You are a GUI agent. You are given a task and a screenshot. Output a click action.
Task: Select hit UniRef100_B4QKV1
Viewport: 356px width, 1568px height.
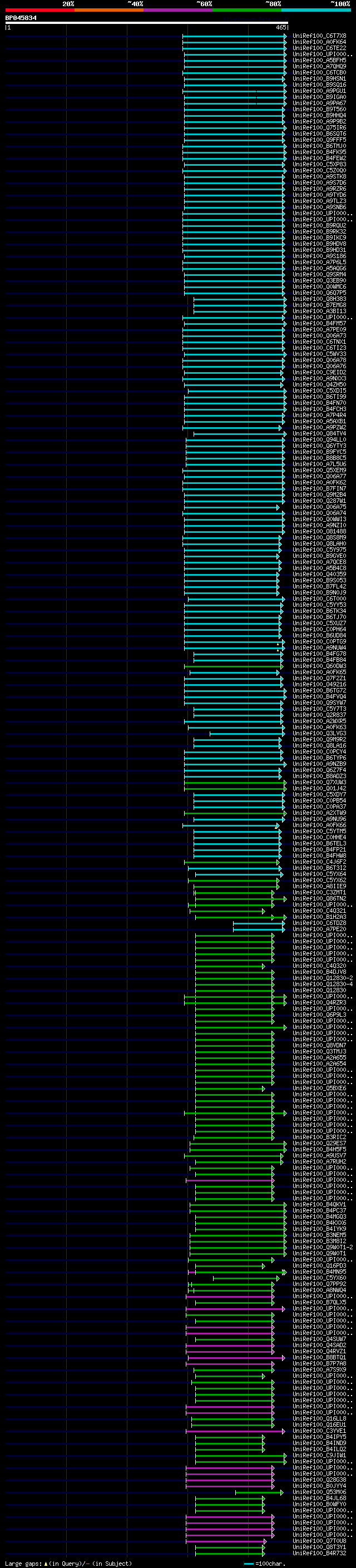point(319,1204)
